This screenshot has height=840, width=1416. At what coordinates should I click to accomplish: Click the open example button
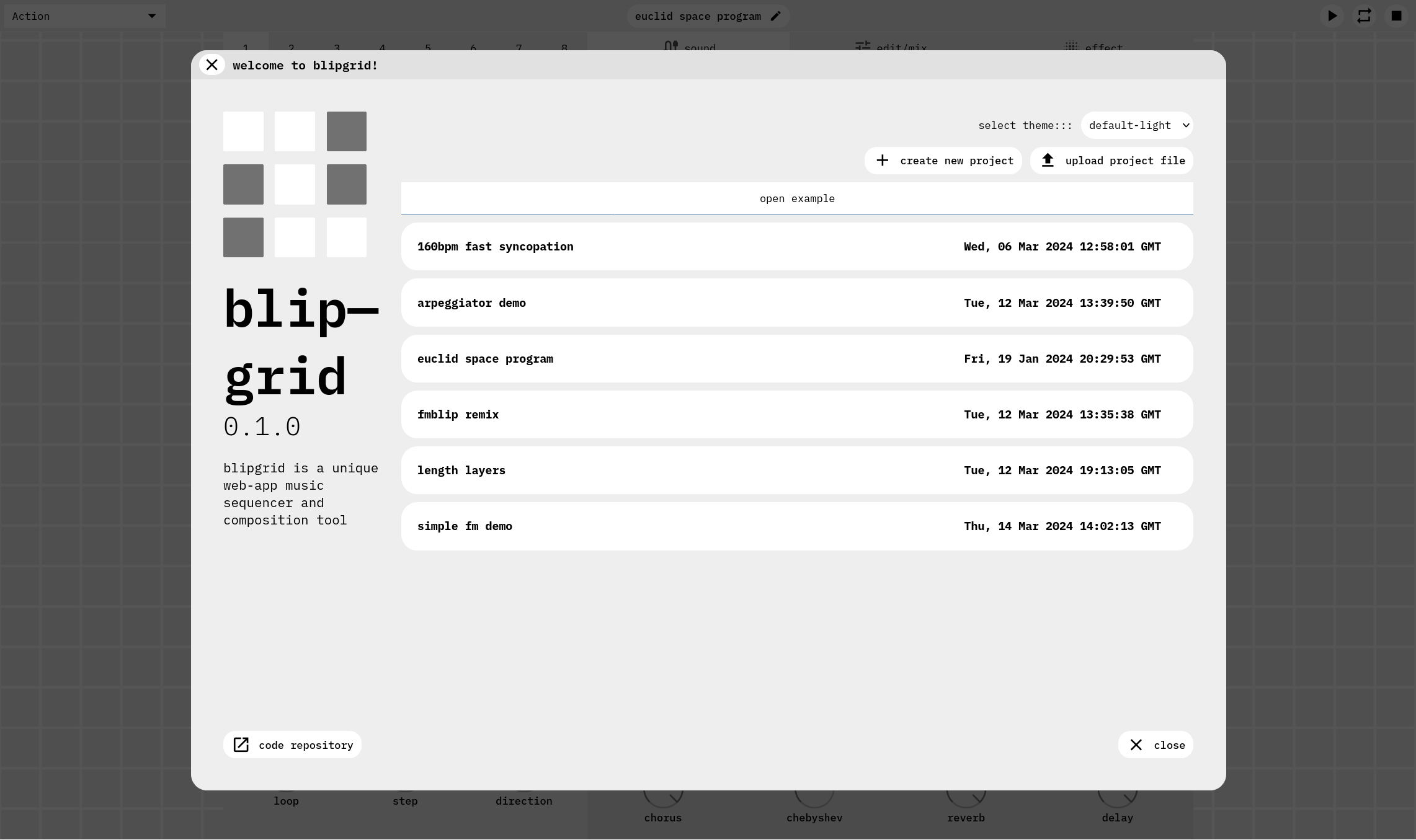[797, 198]
